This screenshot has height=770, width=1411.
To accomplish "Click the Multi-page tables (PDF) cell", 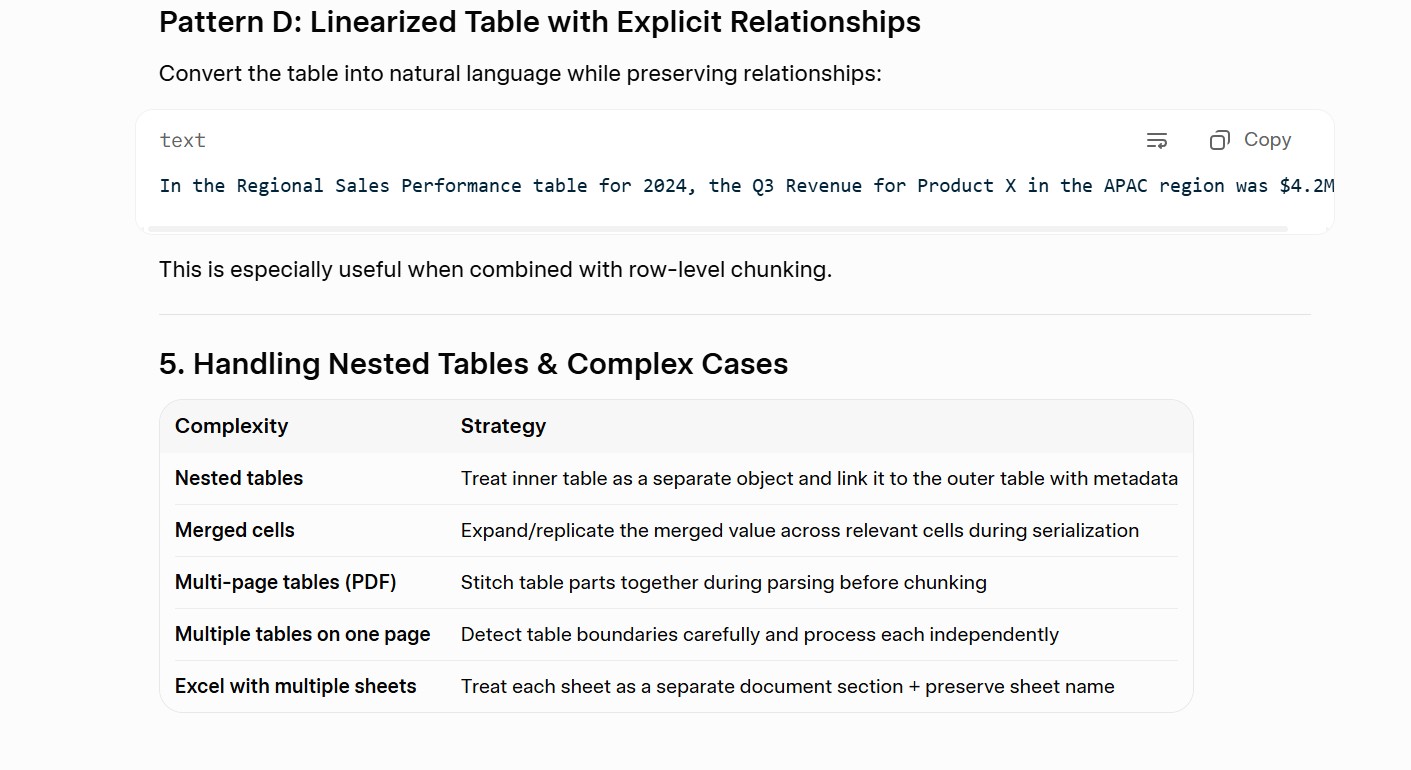I will [x=286, y=582].
